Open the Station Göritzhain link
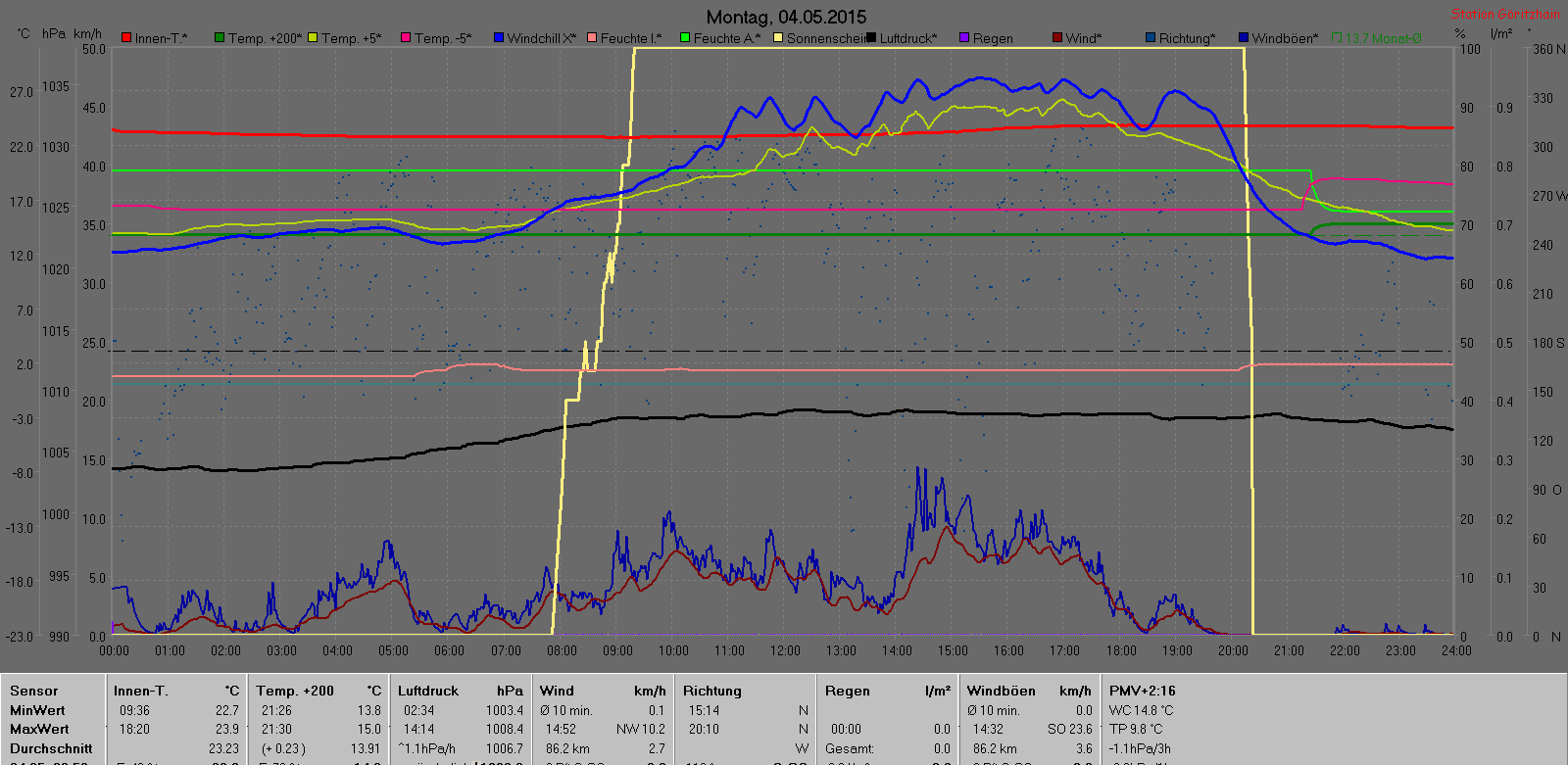The height and width of the screenshot is (765, 1568). 1505,14
